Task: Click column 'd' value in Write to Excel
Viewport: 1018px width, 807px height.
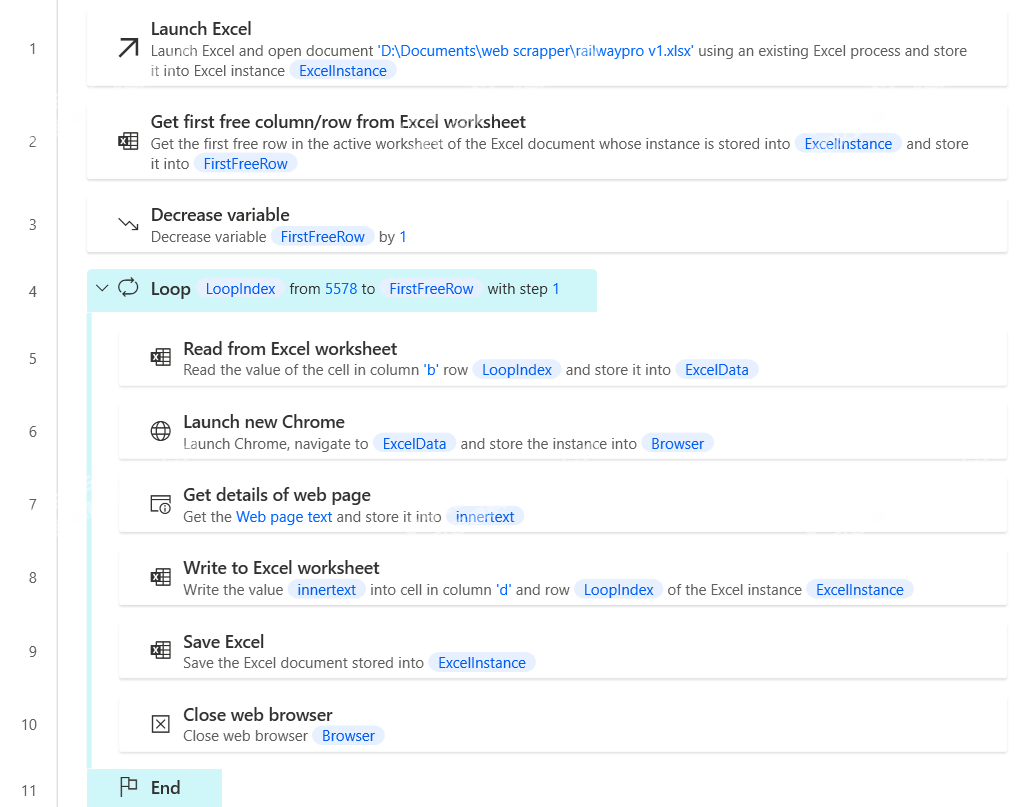Action: 504,590
